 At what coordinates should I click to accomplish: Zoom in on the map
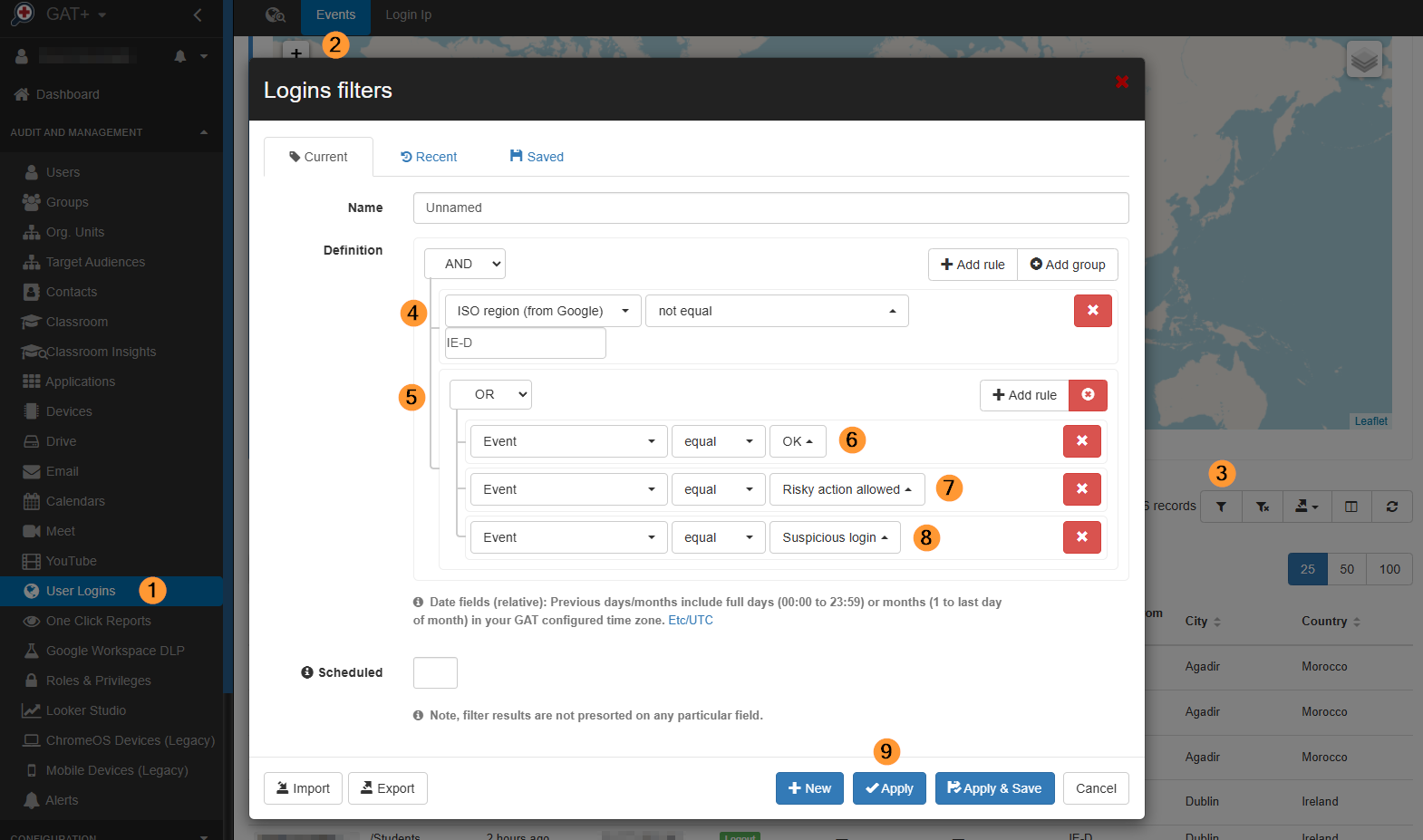pos(296,53)
